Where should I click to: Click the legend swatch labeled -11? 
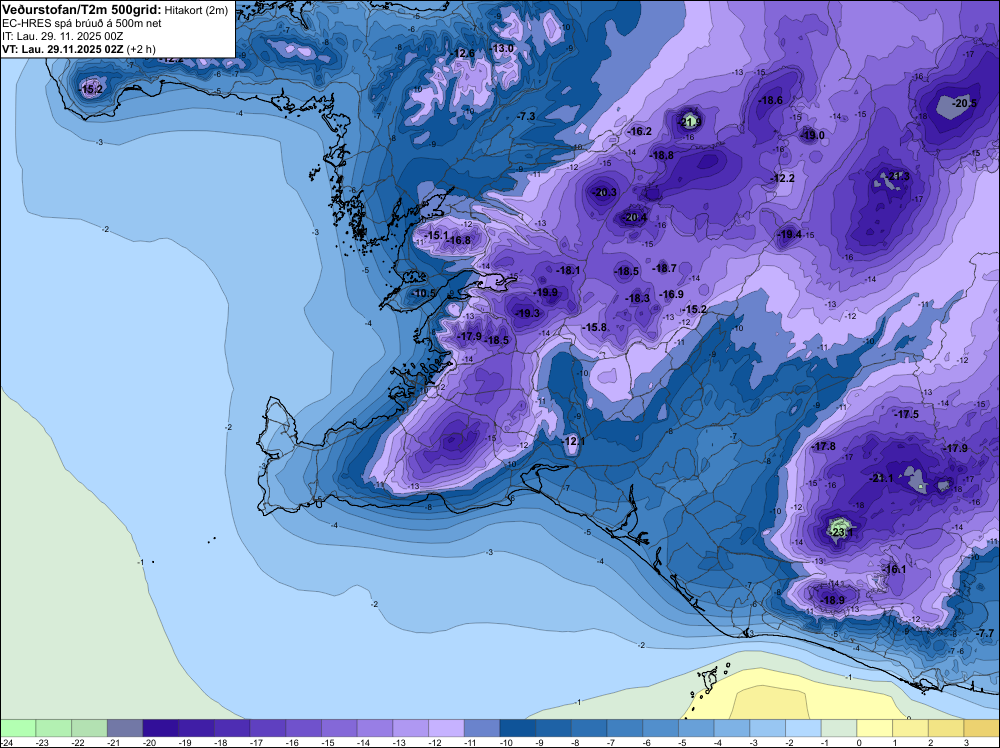click(482, 728)
